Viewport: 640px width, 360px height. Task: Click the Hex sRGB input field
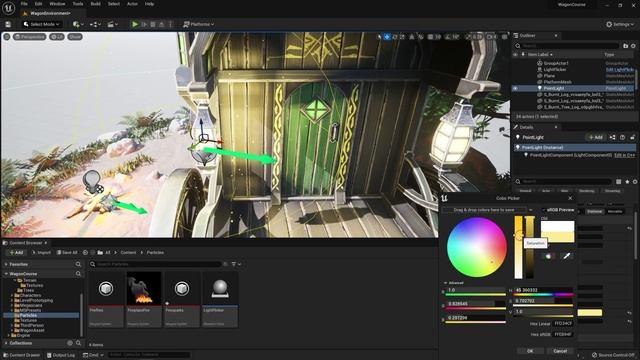tap(563, 334)
